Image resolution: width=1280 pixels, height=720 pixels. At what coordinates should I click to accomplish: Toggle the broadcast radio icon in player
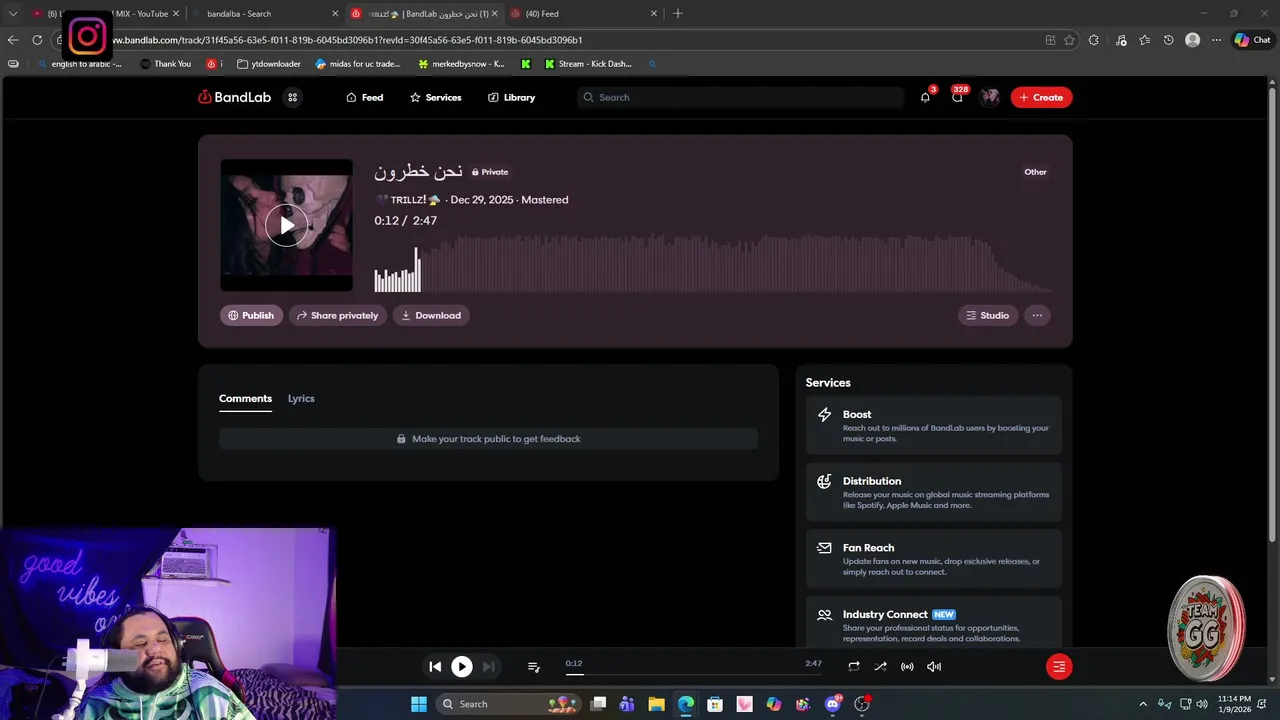coord(907,666)
